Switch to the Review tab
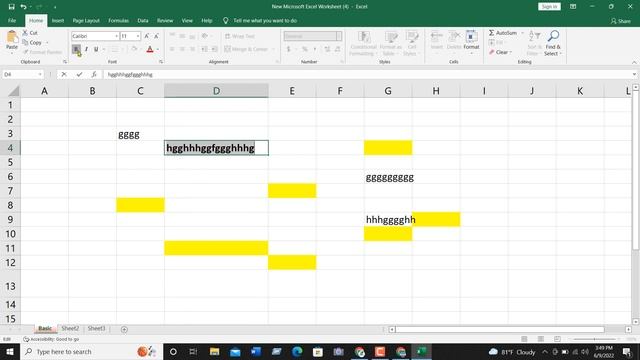This screenshot has width=640, height=360. click(165, 20)
